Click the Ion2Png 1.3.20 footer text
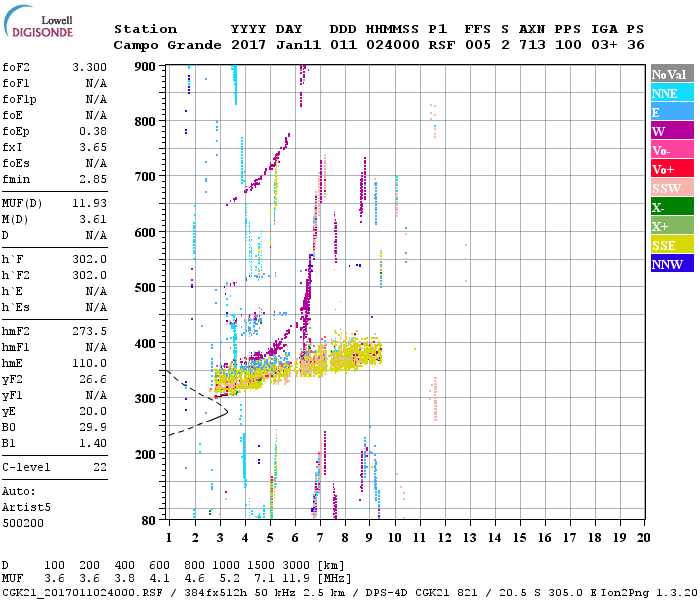The width and height of the screenshot is (700, 600). tap(649, 593)
